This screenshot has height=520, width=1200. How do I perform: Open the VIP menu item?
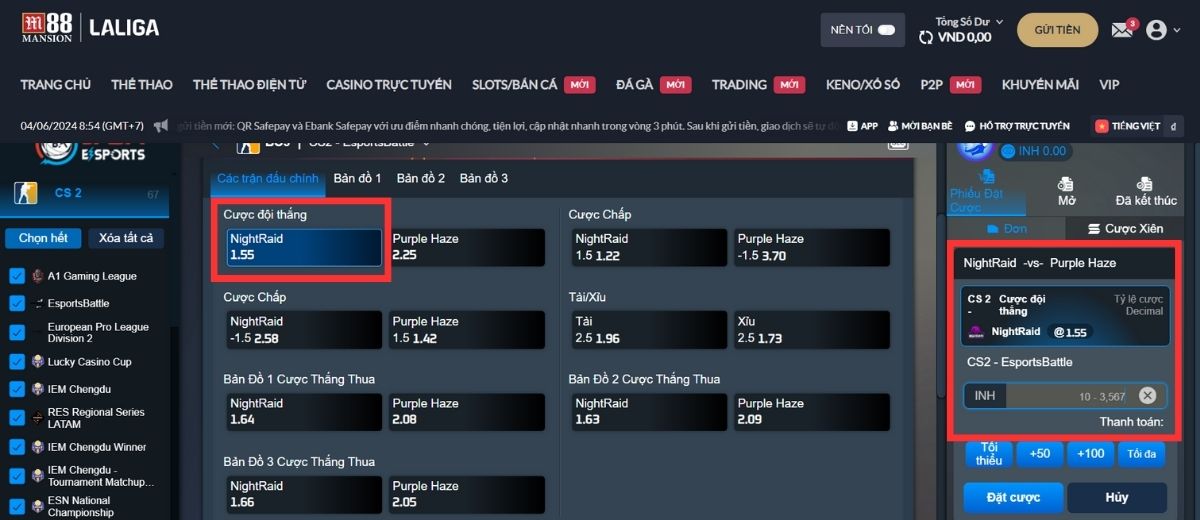(1109, 85)
